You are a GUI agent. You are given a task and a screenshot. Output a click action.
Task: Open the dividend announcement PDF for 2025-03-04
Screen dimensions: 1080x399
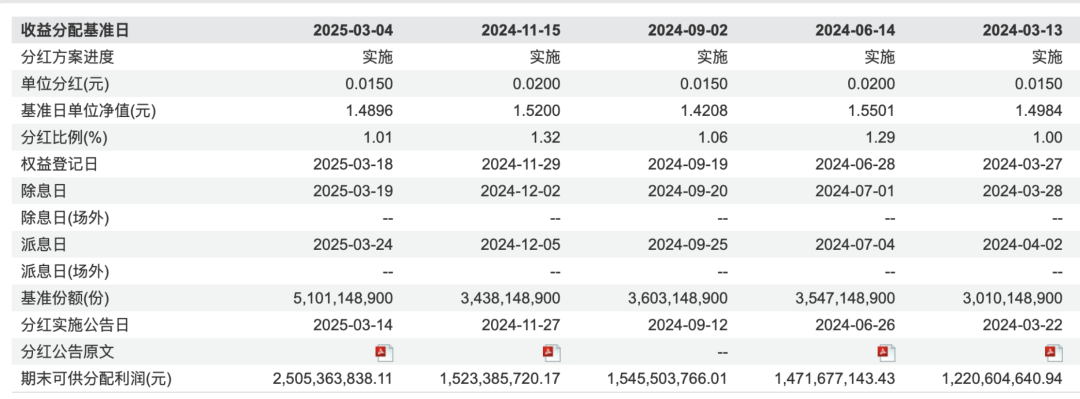(384, 353)
